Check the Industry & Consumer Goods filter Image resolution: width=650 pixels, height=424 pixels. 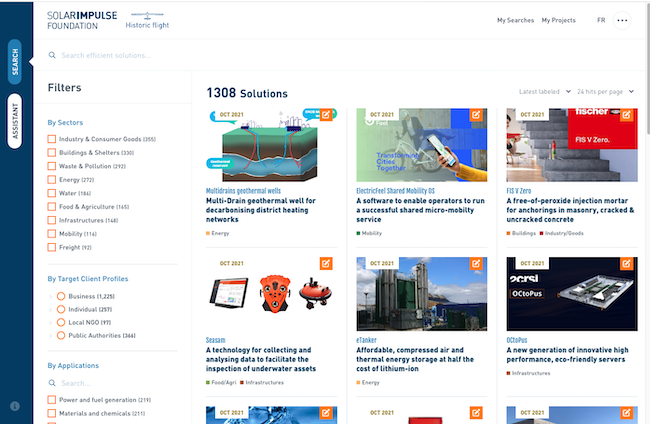pyautogui.click(x=52, y=139)
